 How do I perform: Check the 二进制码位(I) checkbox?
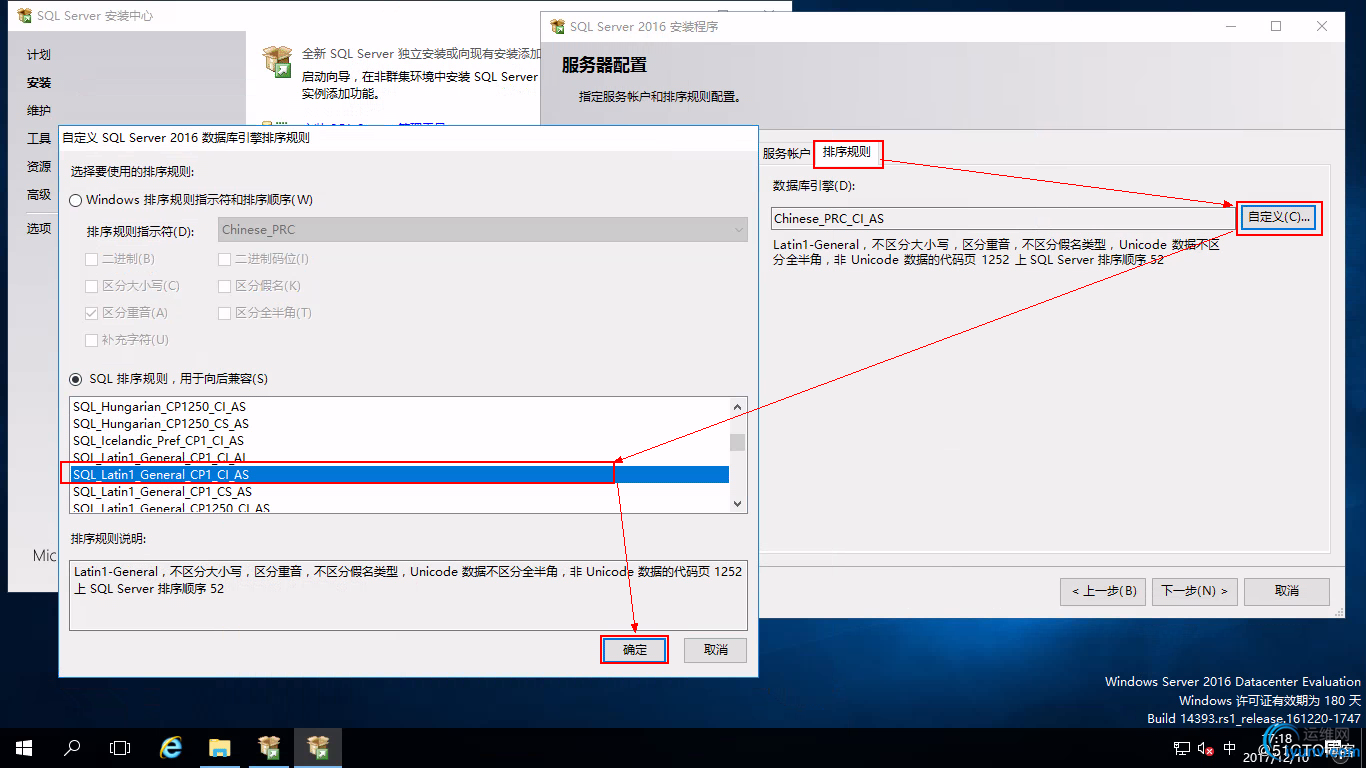[225, 259]
